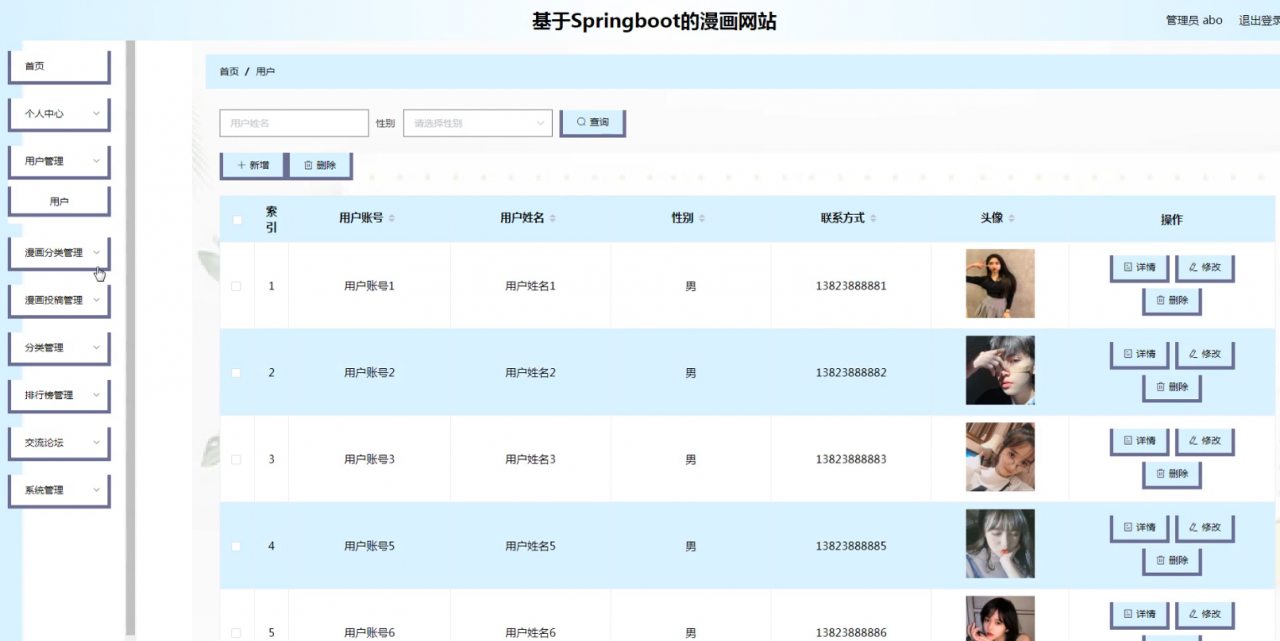The width and height of the screenshot is (1280, 641).
Task: Click 首页 in the breadcrumb
Action: pos(229,72)
